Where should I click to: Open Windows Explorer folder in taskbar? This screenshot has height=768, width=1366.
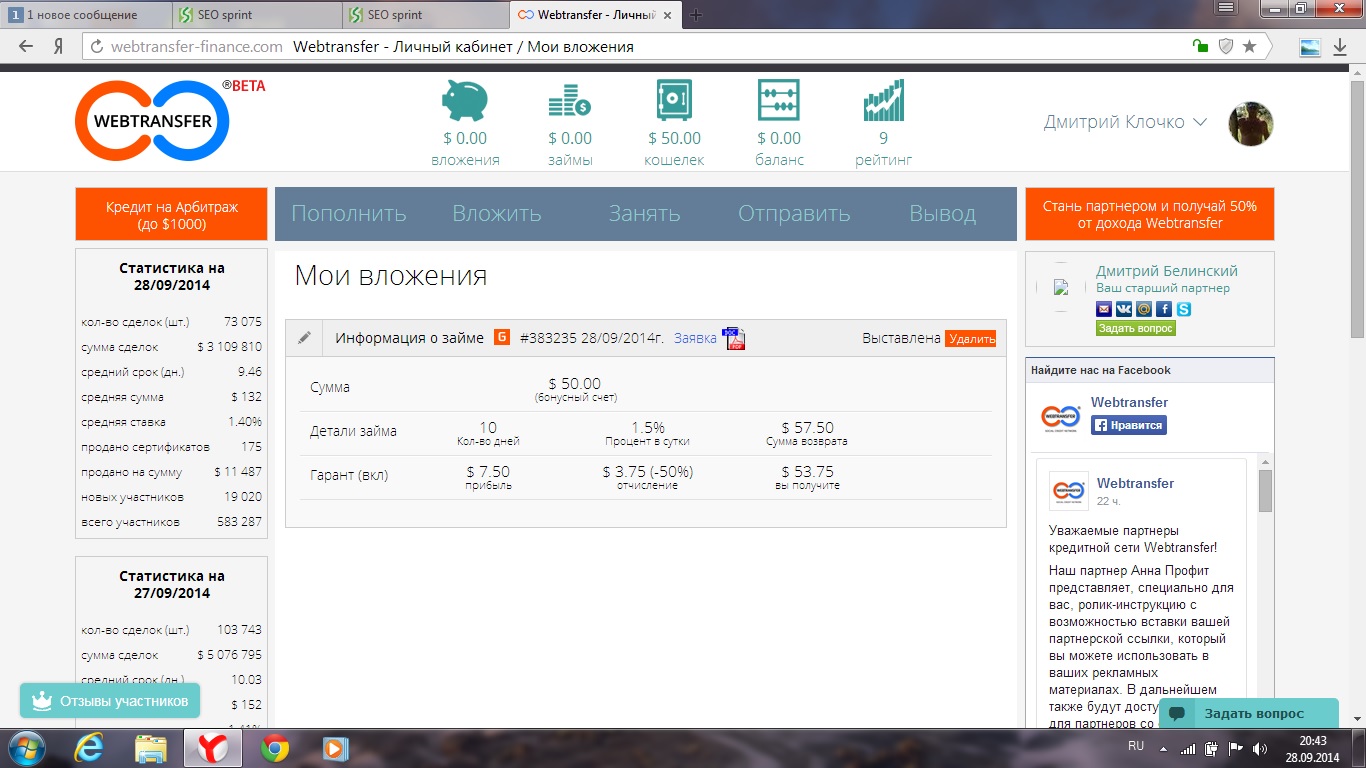pos(151,748)
